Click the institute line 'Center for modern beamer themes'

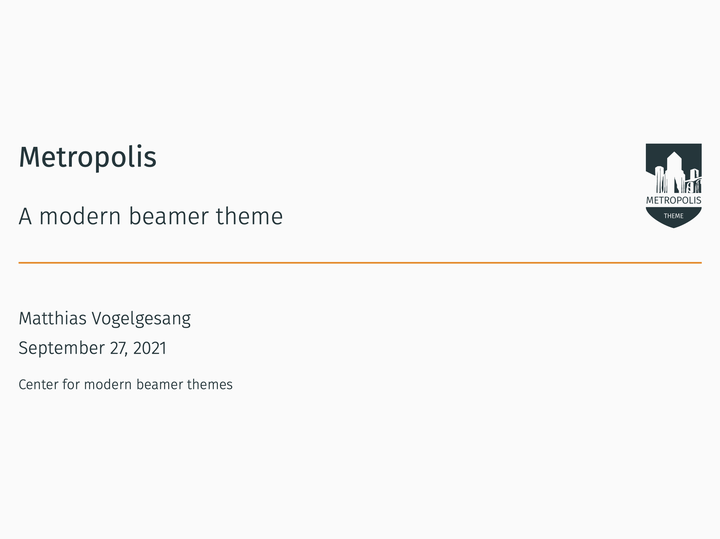tap(125, 385)
